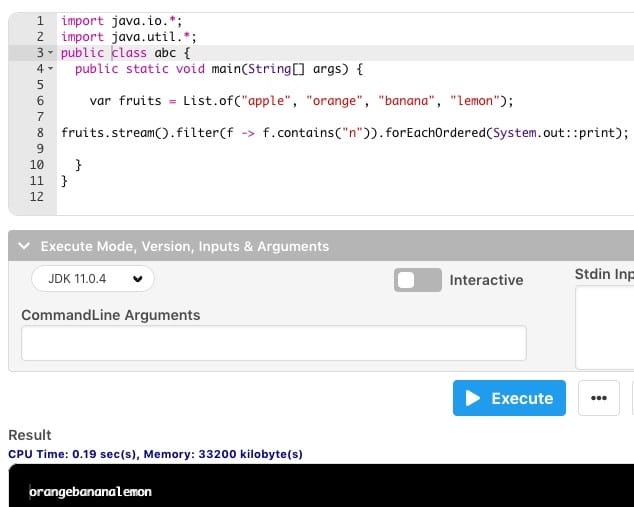Click empty line 12 in the editor
Screen dimensions: 634x507
pos(300,197)
